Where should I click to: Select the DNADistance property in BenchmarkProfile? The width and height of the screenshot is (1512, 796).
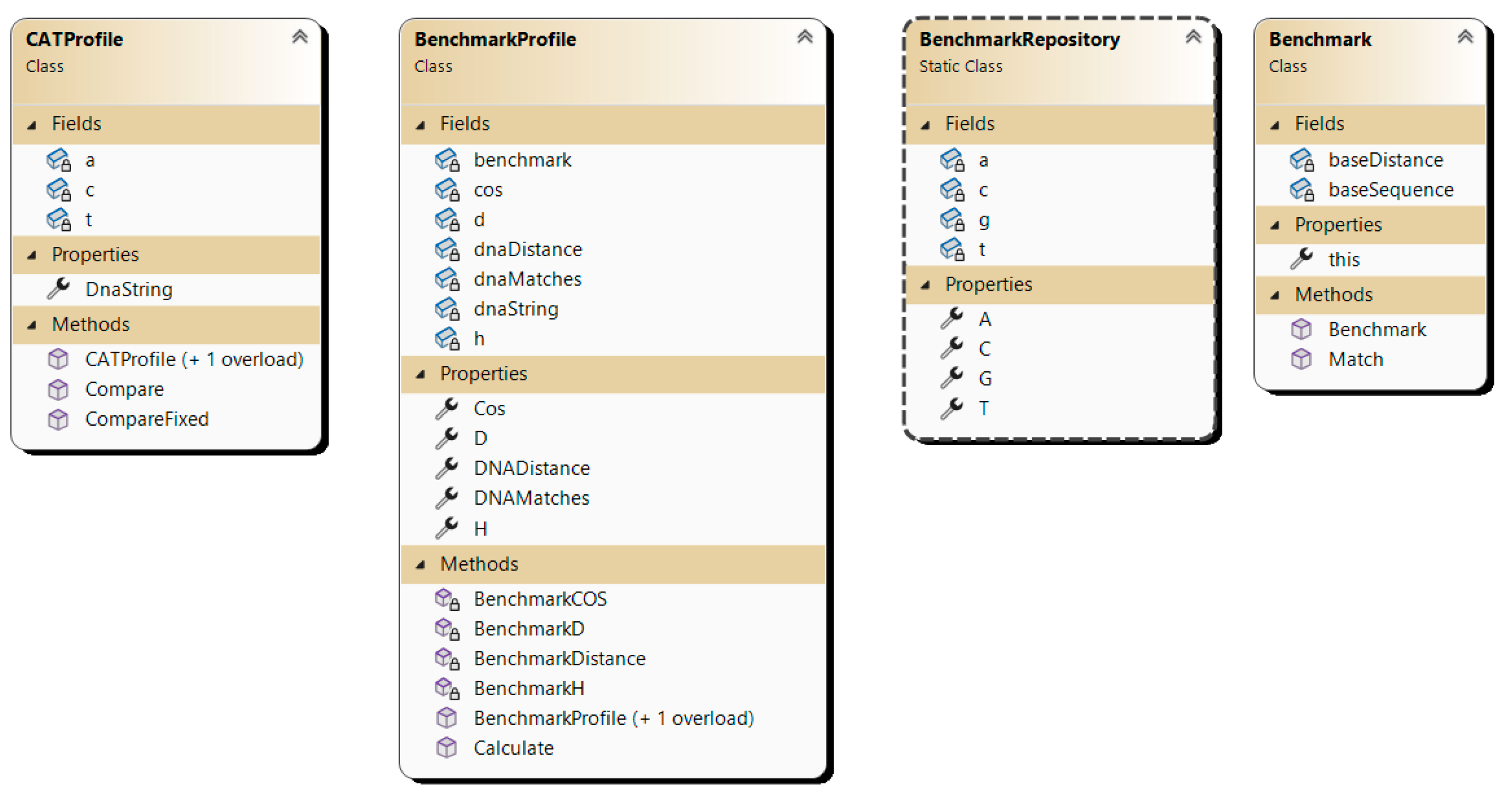[x=531, y=468]
